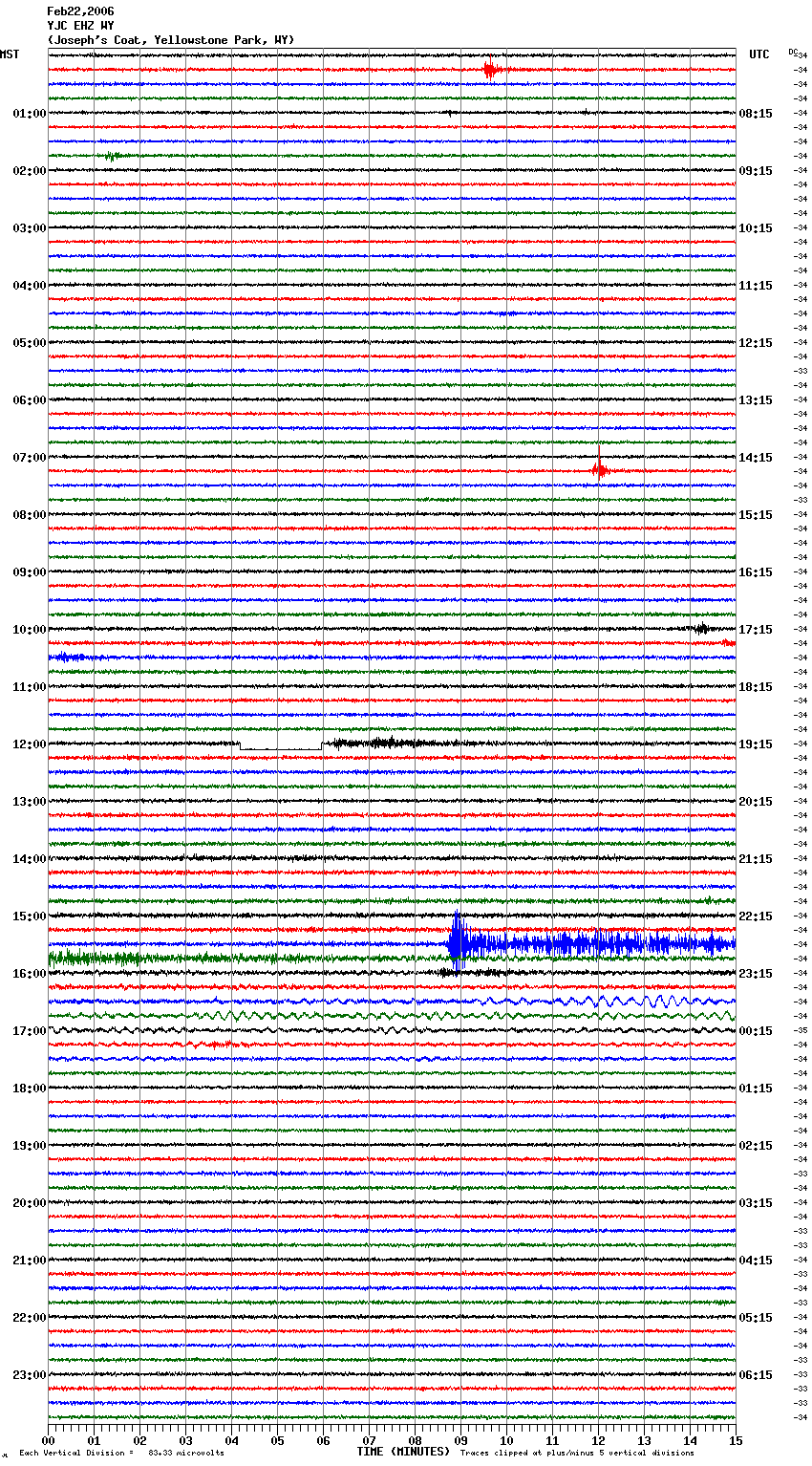
Task: Click minute 12 on the bottom time axis
Action: [x=598, y=1440]
